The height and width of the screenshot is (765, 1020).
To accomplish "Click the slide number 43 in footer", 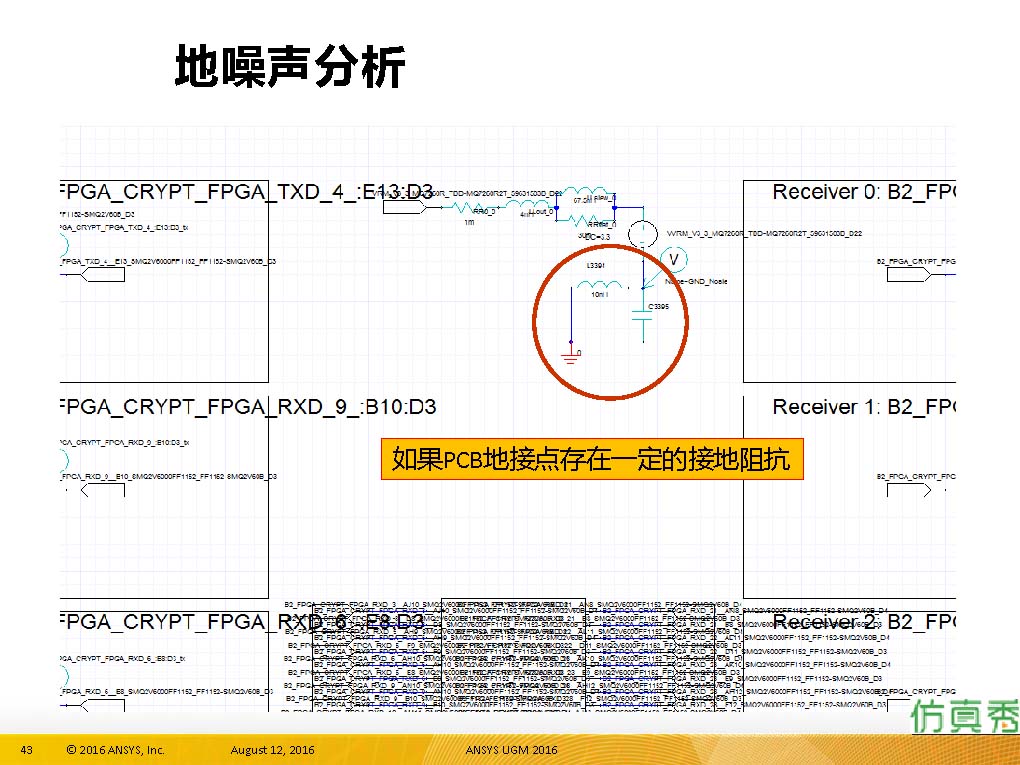I will (27, 750).
